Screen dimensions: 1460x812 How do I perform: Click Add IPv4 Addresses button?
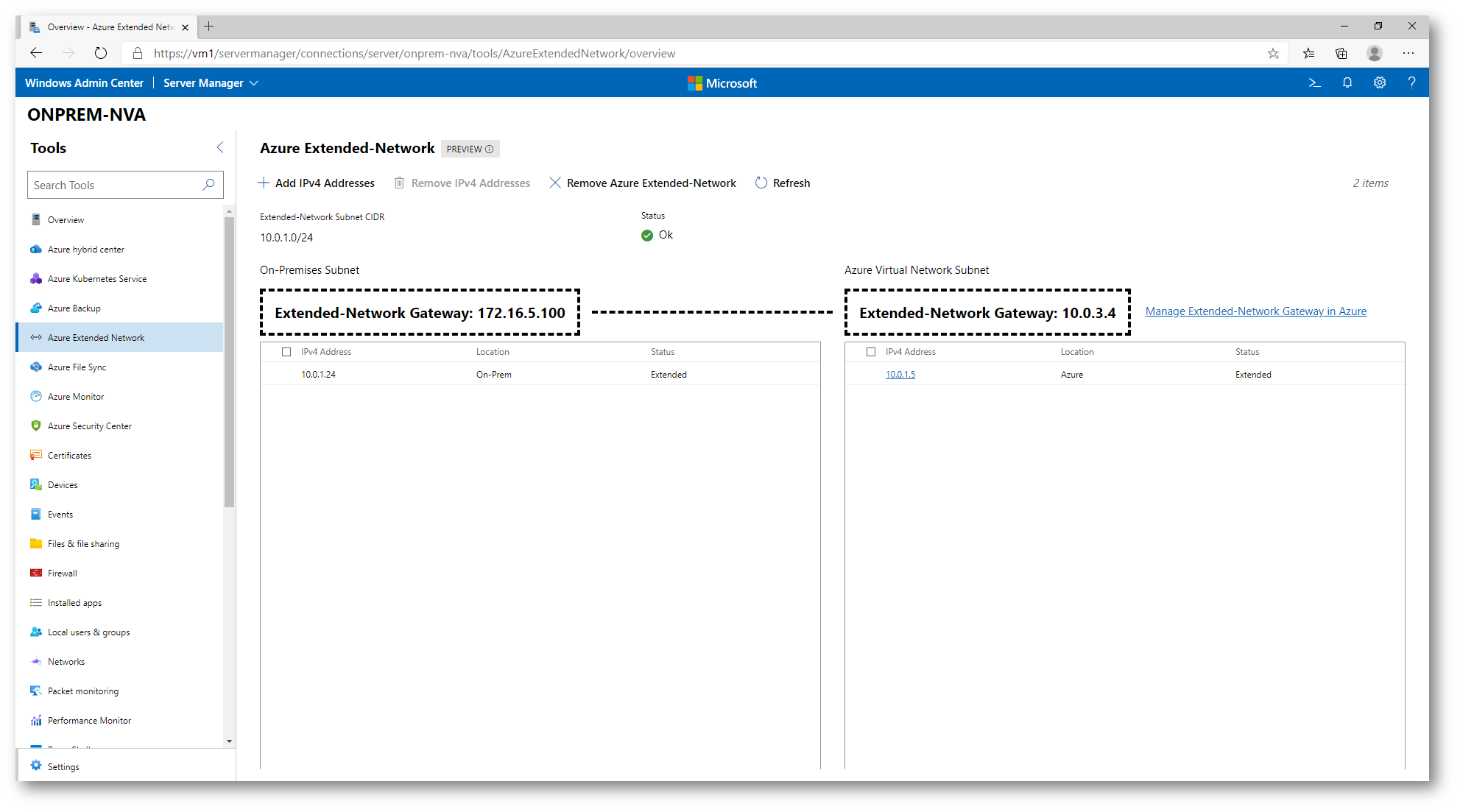pos(317,183)
